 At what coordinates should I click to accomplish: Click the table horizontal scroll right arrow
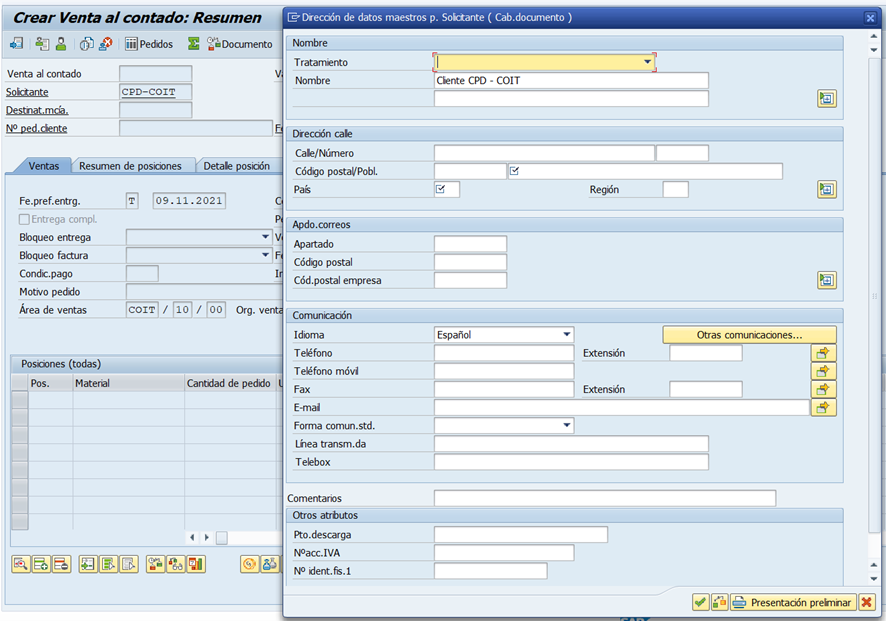click(x=206, y=537)
